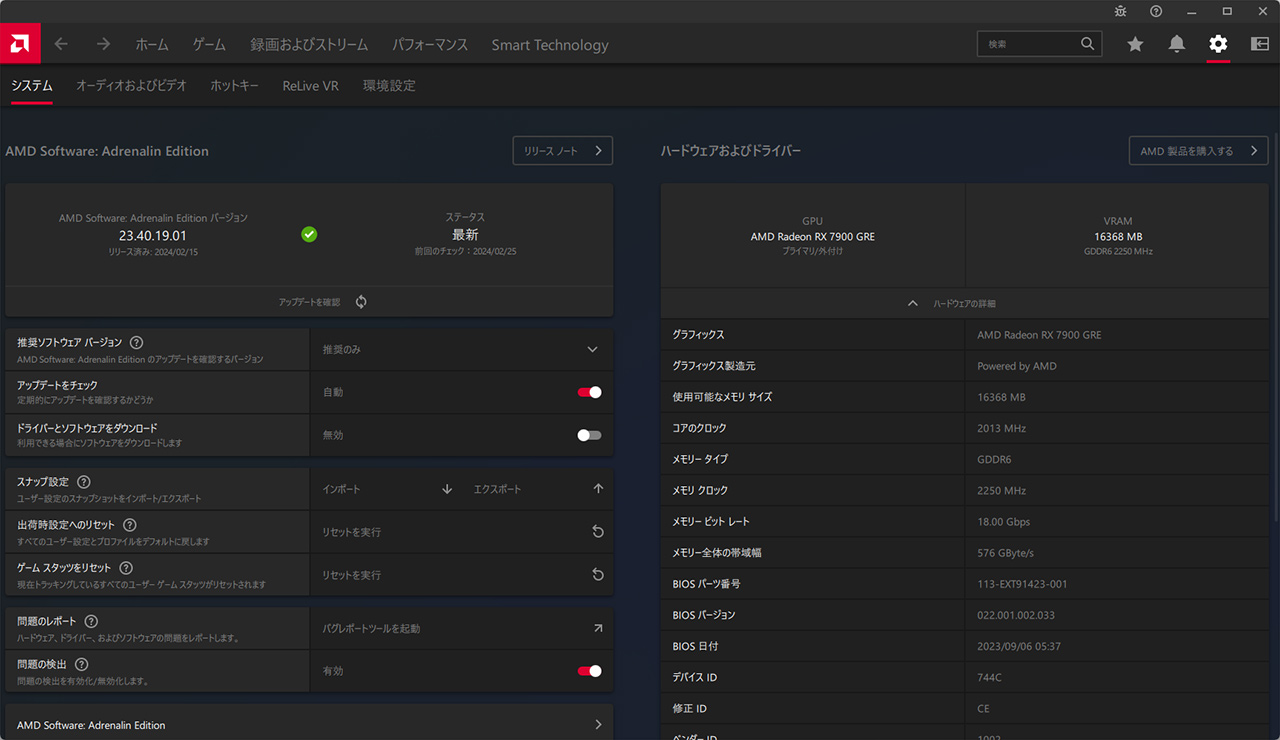Image resolution: width=1280 pixels, height=740 pixels.
Task: Open the ゲーム menu
Action: (x=209, y=44)
